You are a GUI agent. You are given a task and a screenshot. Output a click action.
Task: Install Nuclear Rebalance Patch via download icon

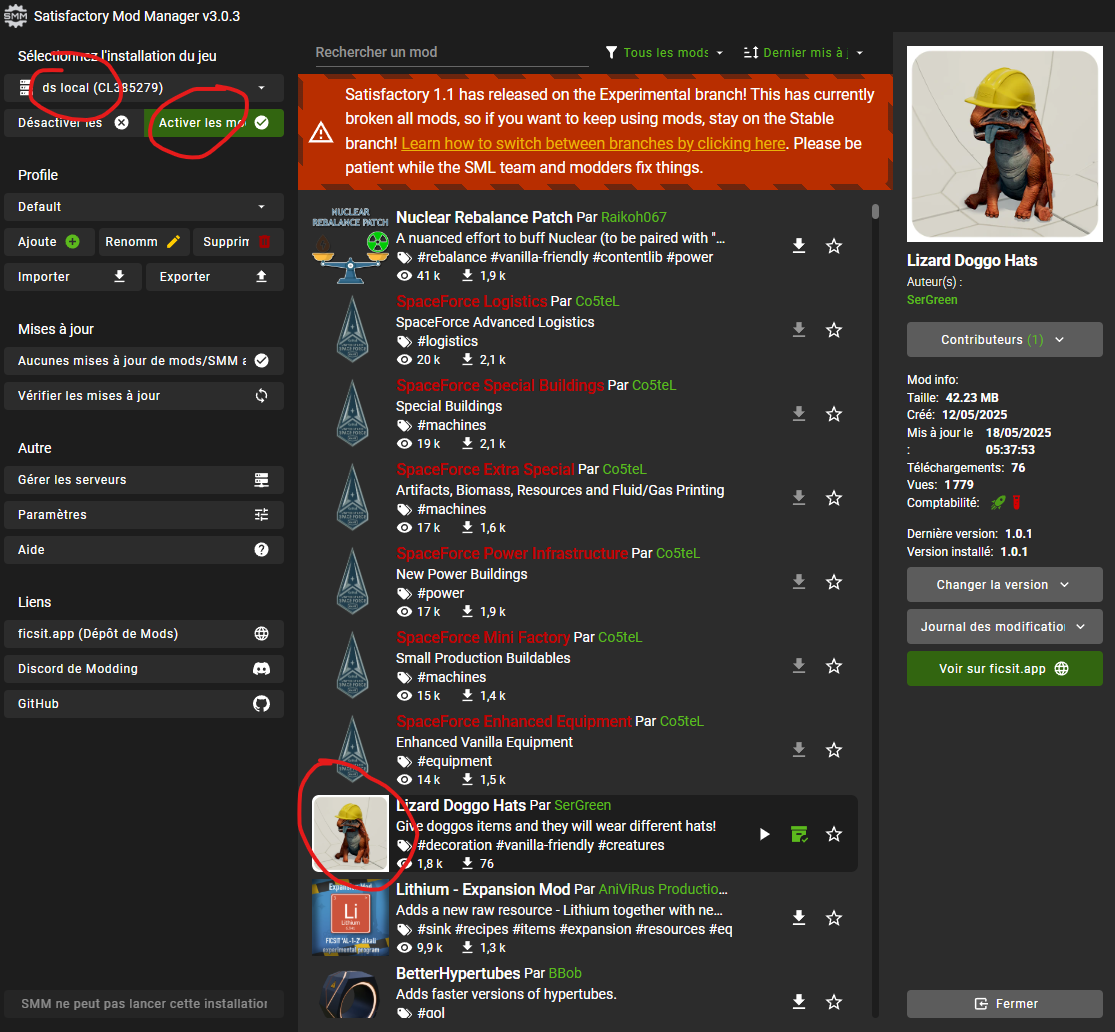click(799, 246)
